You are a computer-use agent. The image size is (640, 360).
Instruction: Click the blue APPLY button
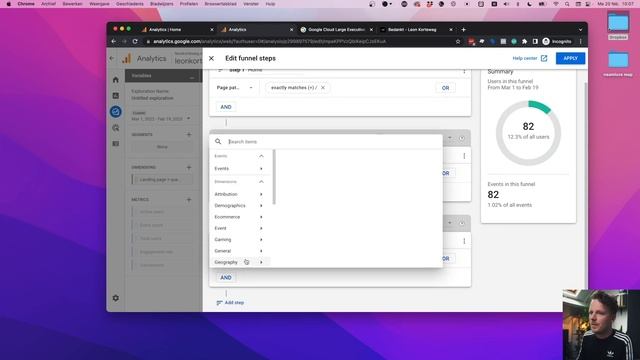point(570,58)
